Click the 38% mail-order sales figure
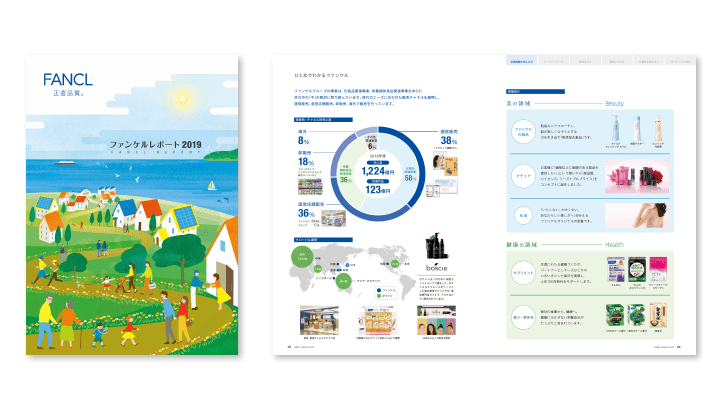 point(449,141)
